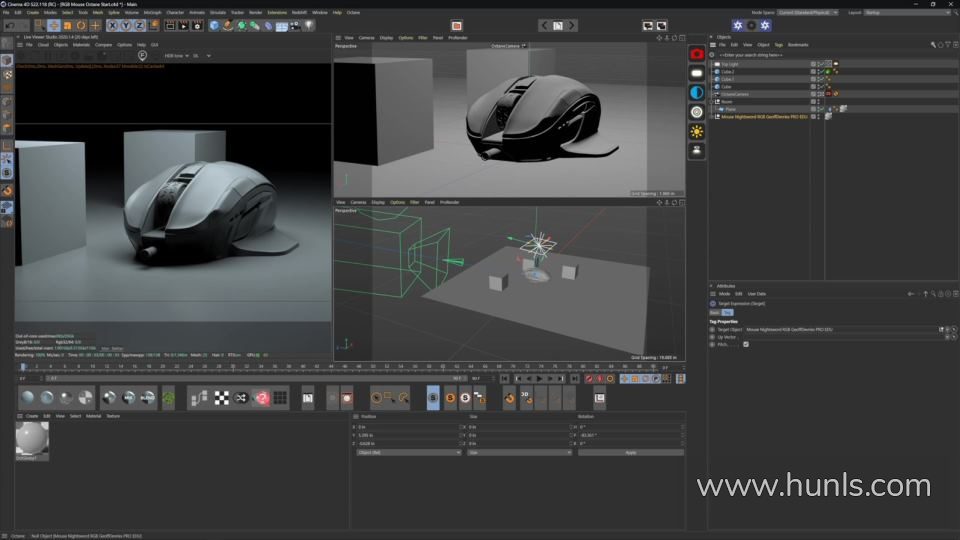
Task: Click the red Octane camera icon
Action: (697, 54)
